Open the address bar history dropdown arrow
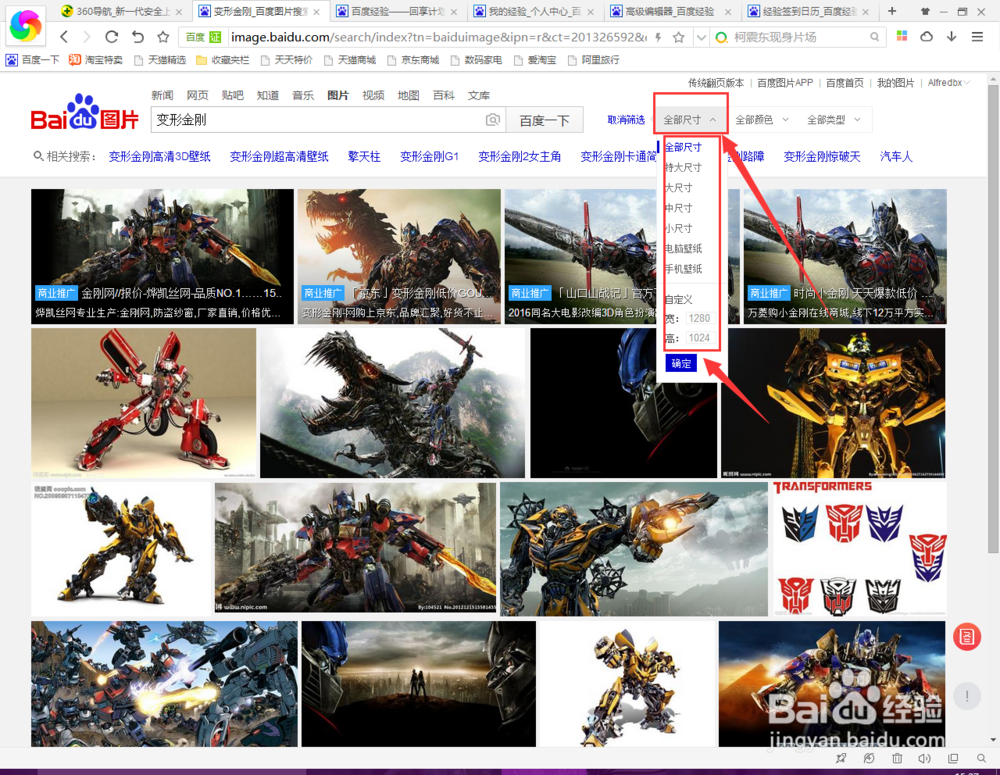This screenshot has height=775, width=1000. point(701,38)
